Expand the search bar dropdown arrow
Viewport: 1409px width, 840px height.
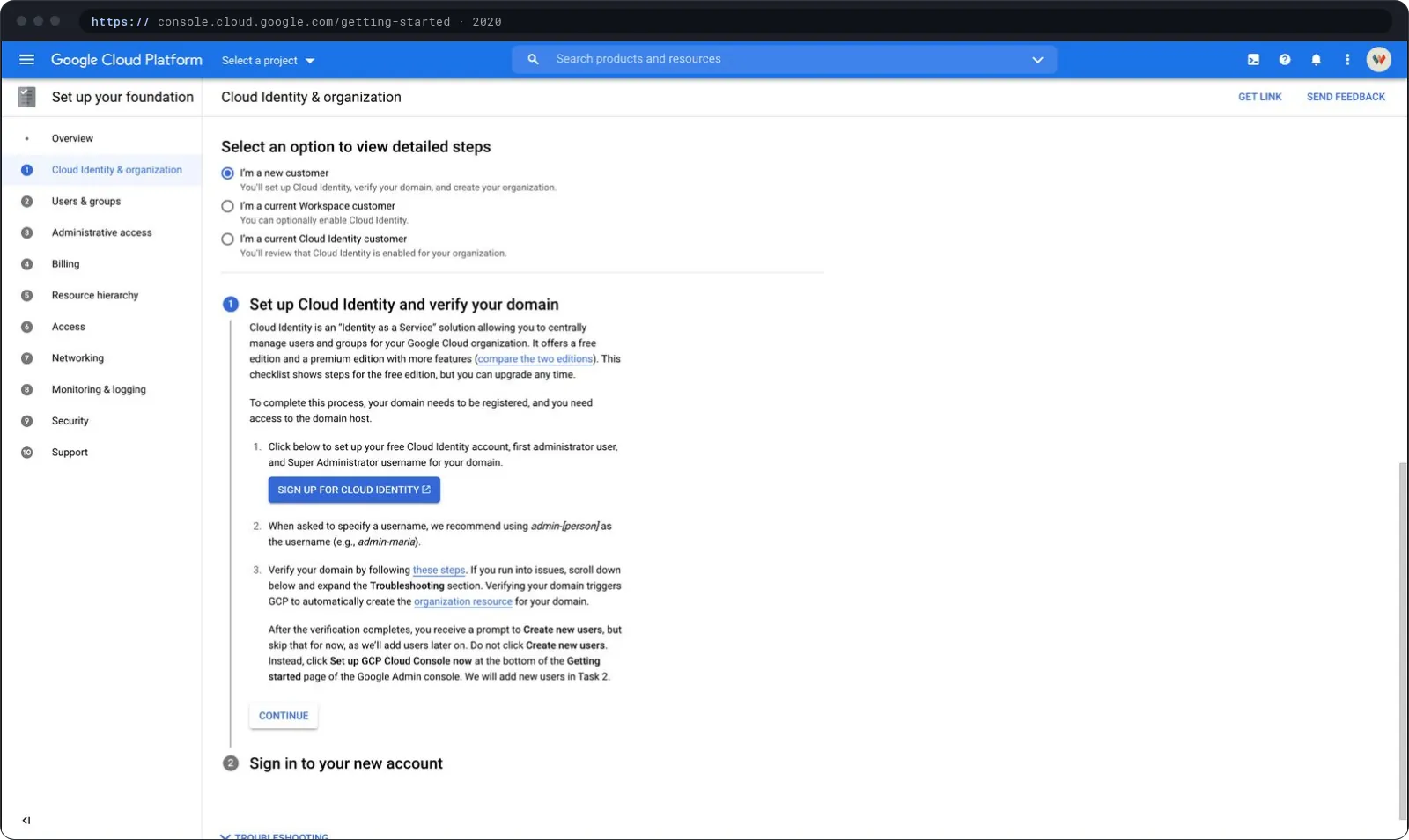click(x=1037, y=60)
